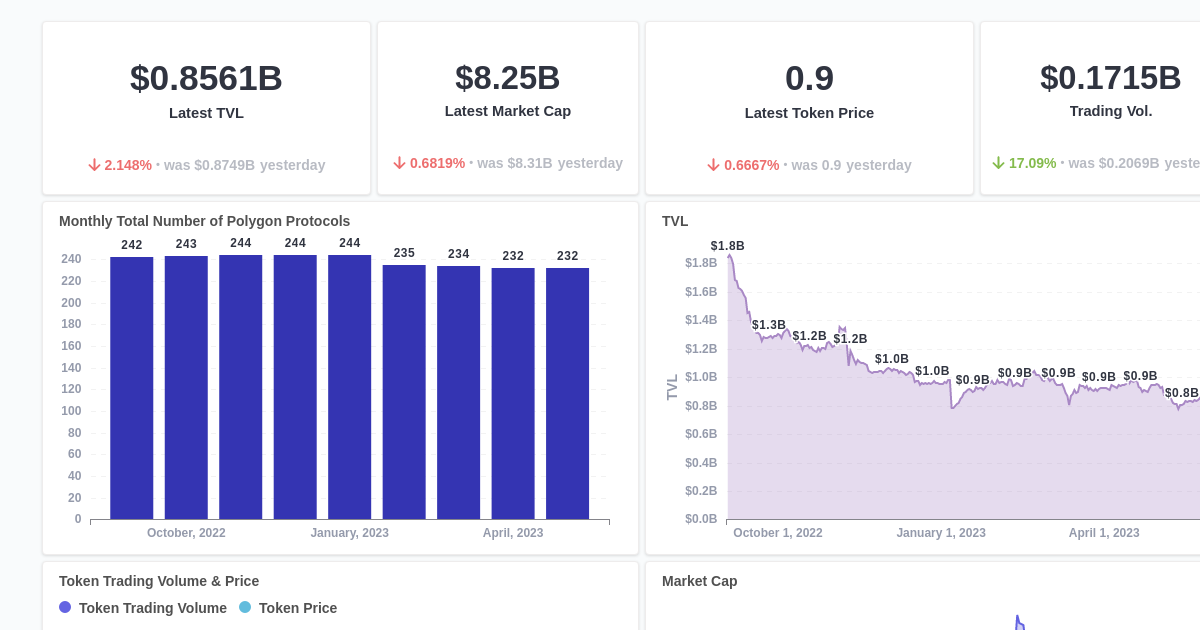Expand the Trading Vol. card details
The image size is (1200, 630).
[x=1111, y=108]
